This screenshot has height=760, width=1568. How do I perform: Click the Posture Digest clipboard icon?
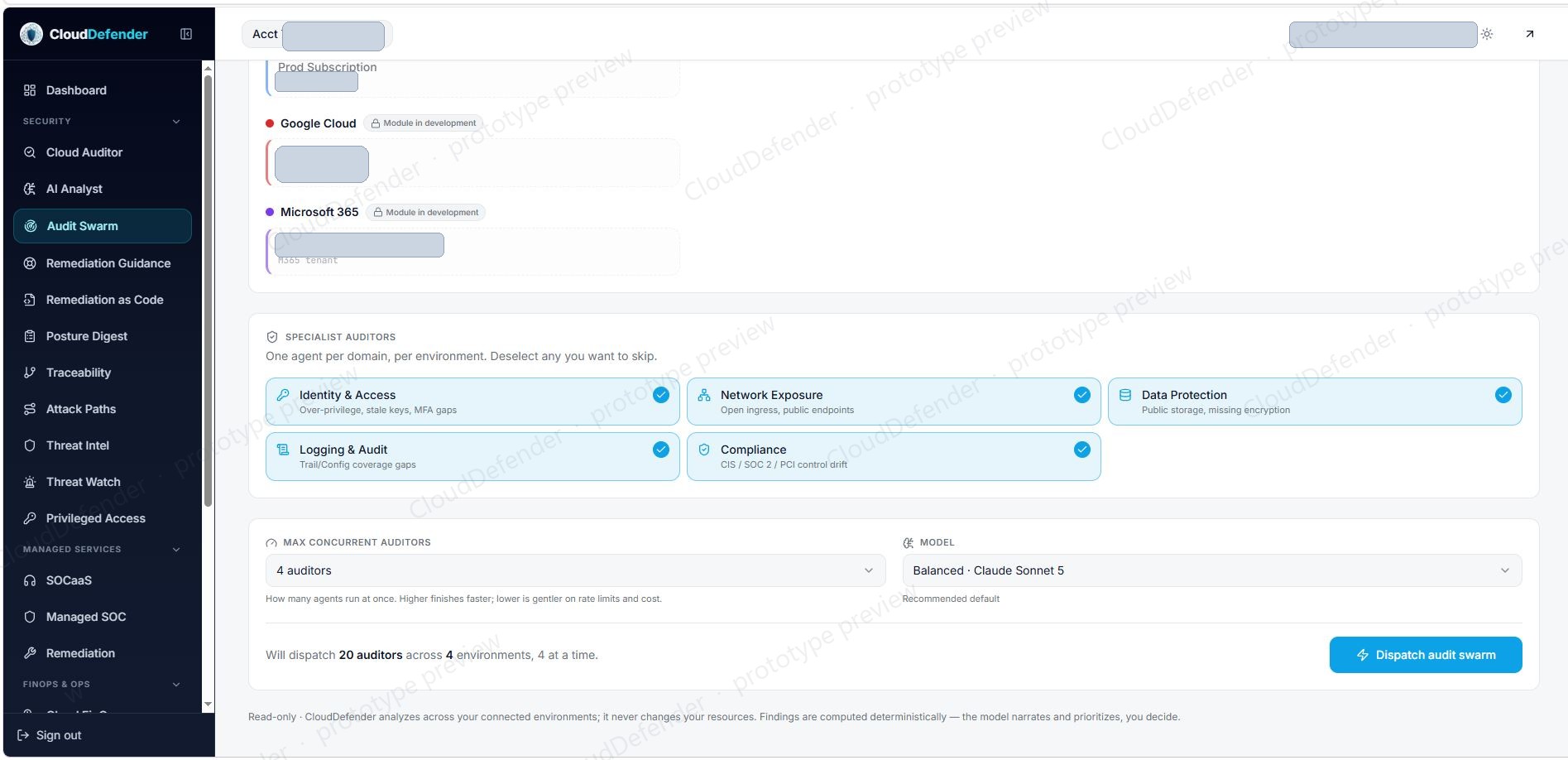pyautogui.click(x=30, y=336)
